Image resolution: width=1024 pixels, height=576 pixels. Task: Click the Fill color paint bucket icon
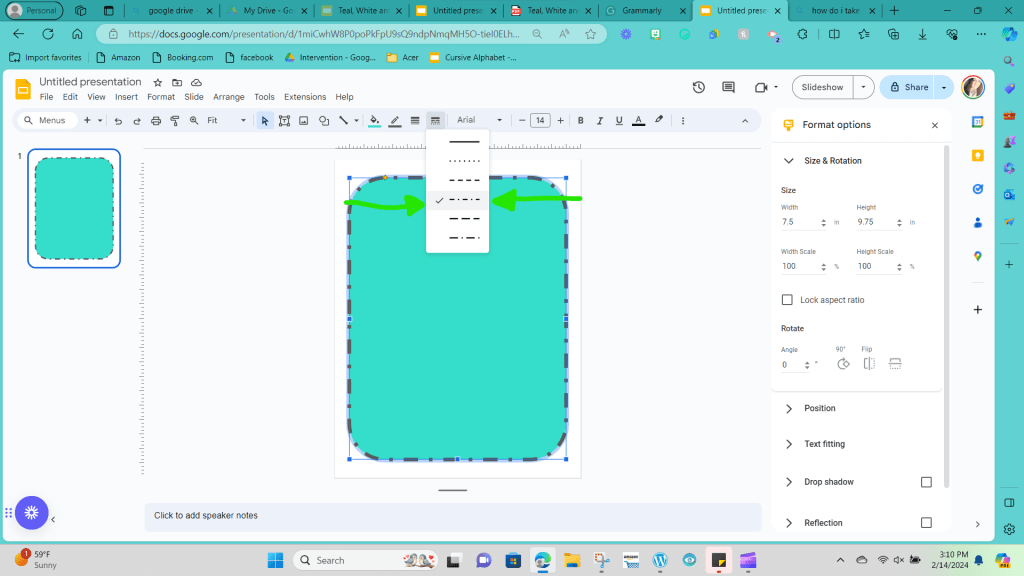point(374,121)
